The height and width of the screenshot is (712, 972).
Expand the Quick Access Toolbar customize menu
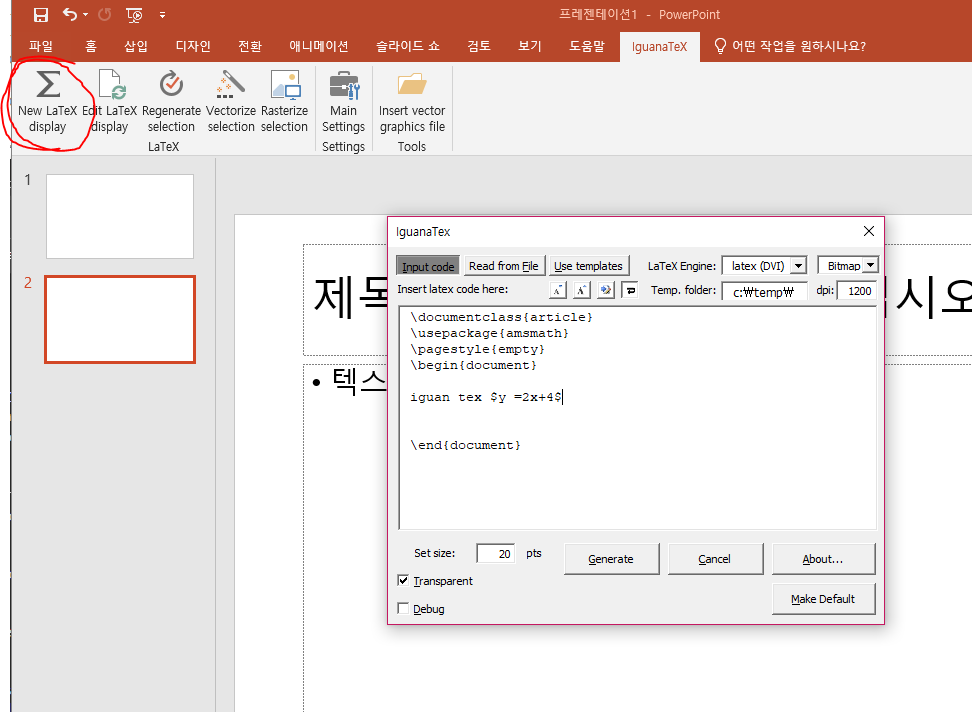(x=162, y=14)
